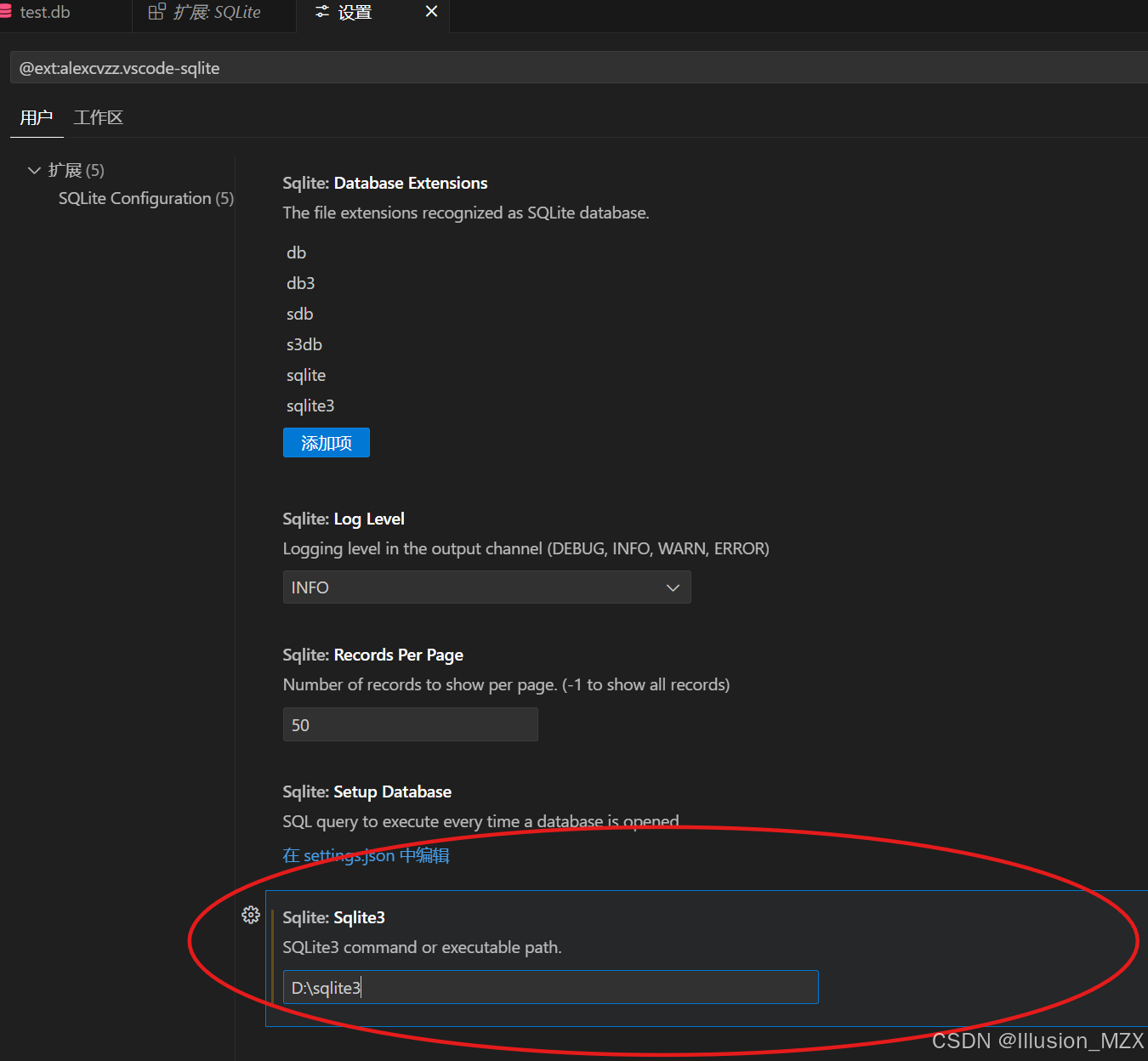Click the settings icon on 设置 tab
Viewport: 1148px width, 1061px height.
point(322,12)
